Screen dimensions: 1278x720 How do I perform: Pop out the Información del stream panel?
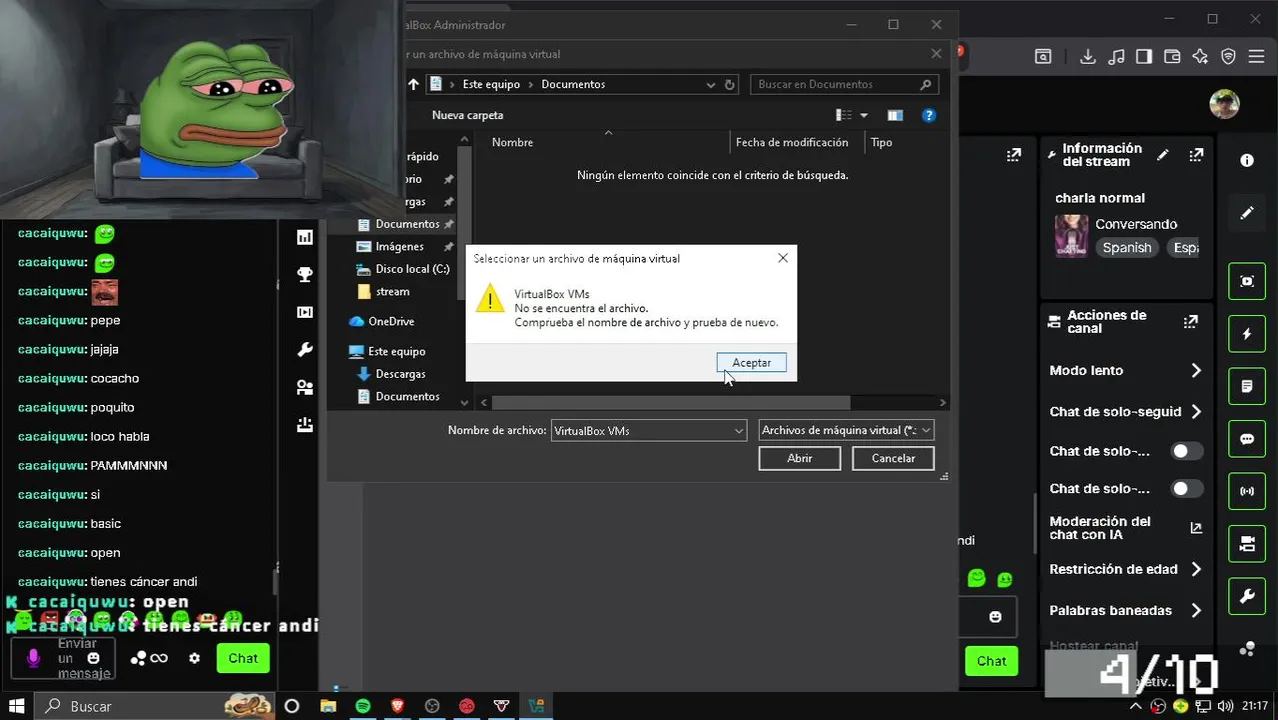(x=1196, y=155)
